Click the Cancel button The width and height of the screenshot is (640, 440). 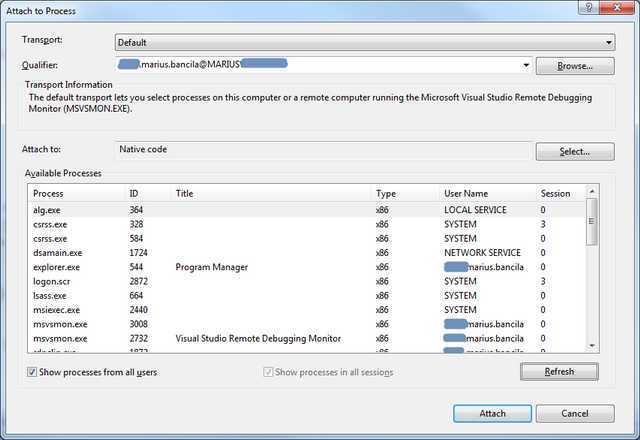(x=575, y=413)
